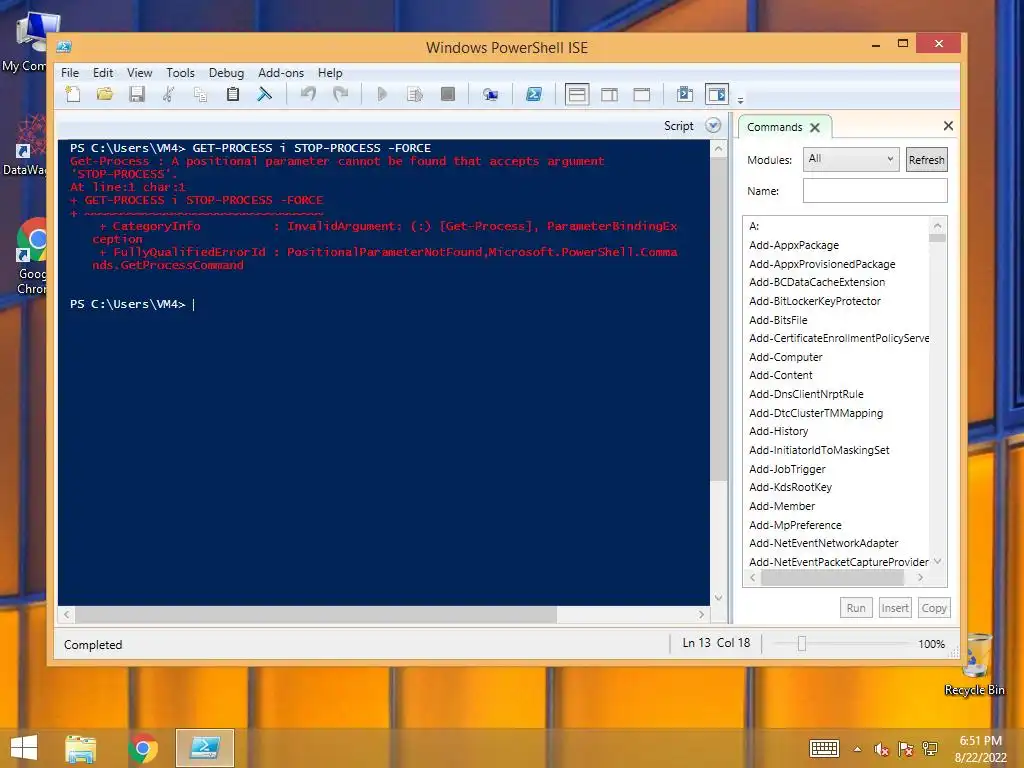Select Add-DnsClientNrptRule command
The height and width of the screenshot is (768, 1024).
[x=806, y=394]
